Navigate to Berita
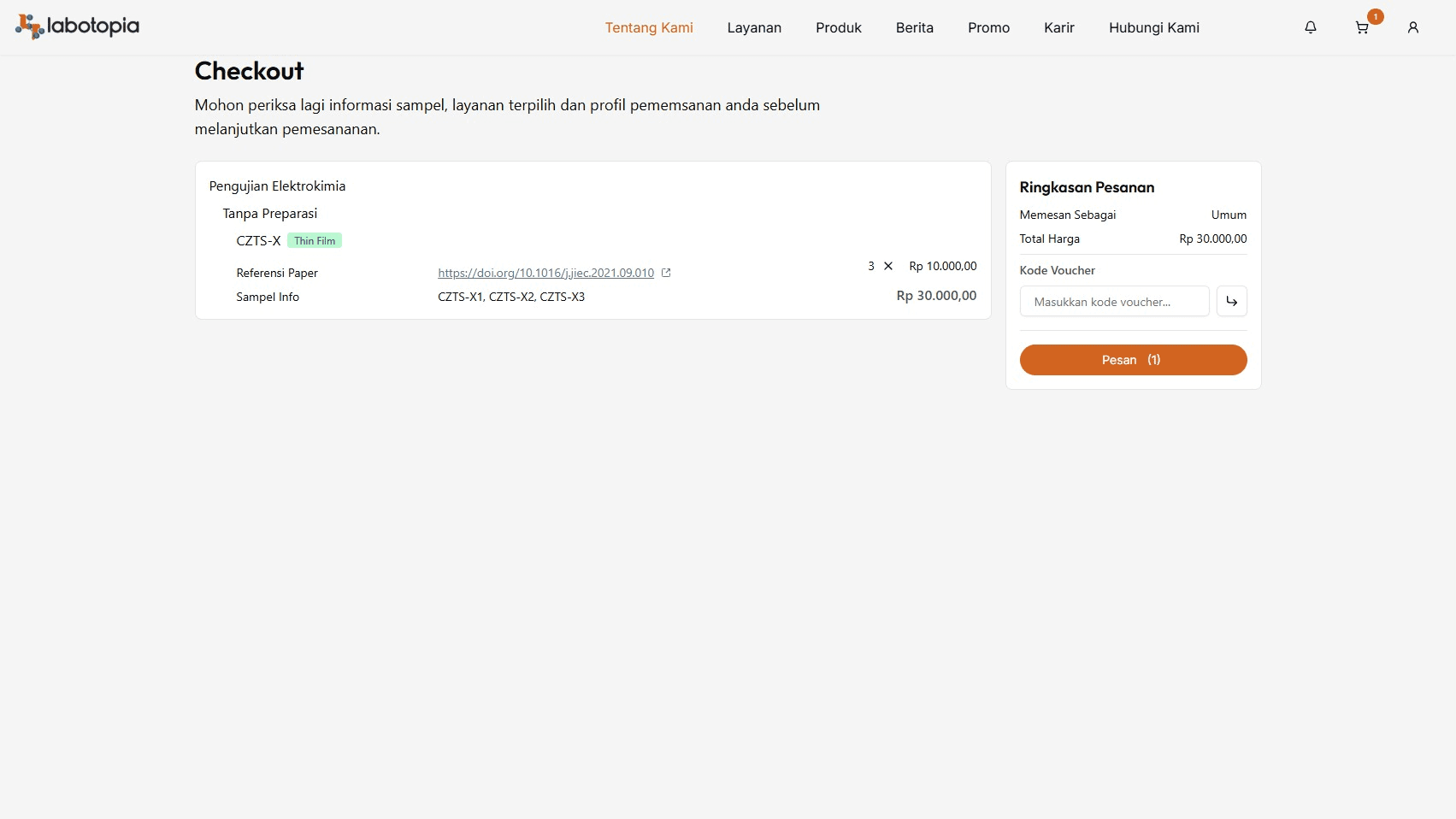Screen dimensions: 1456x819 [914, 27]
